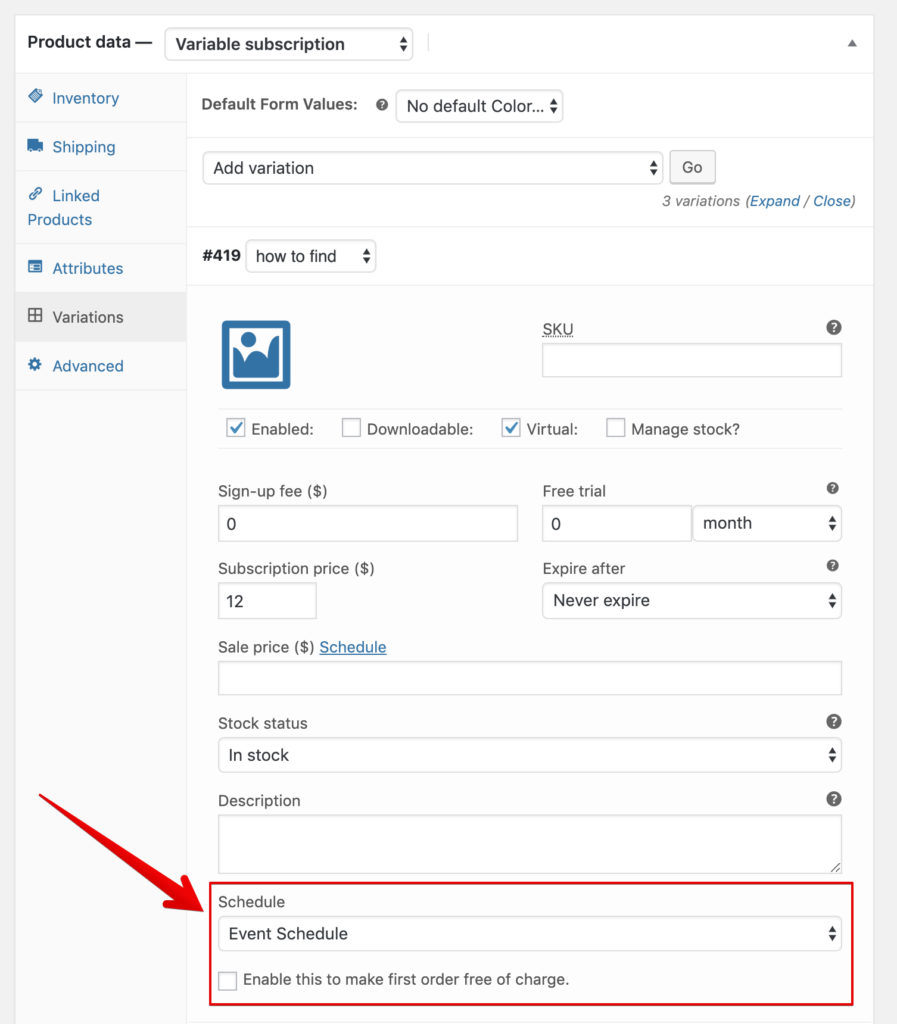The image size is (897, 1024).
Task: Click the help icon next to SKU
Action: click(x=833, y=327)
